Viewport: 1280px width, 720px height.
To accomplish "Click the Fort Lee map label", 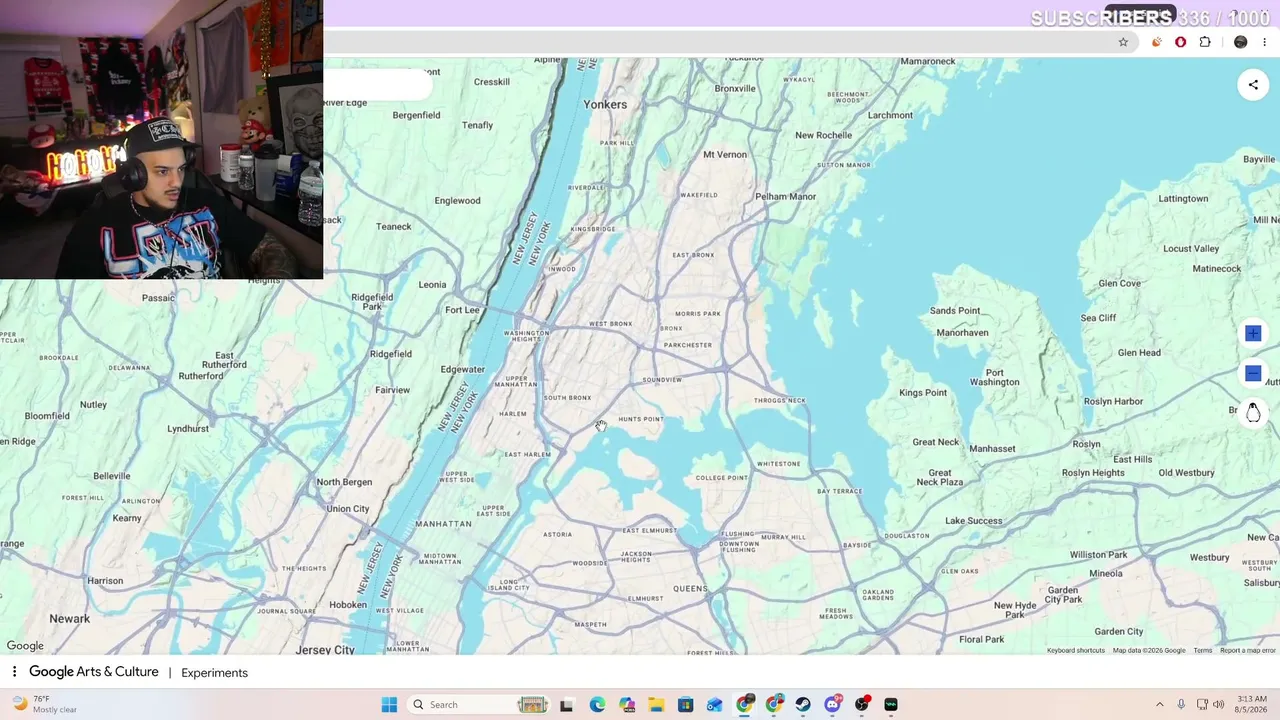I will pyautogui.click(x=462, y=310).
